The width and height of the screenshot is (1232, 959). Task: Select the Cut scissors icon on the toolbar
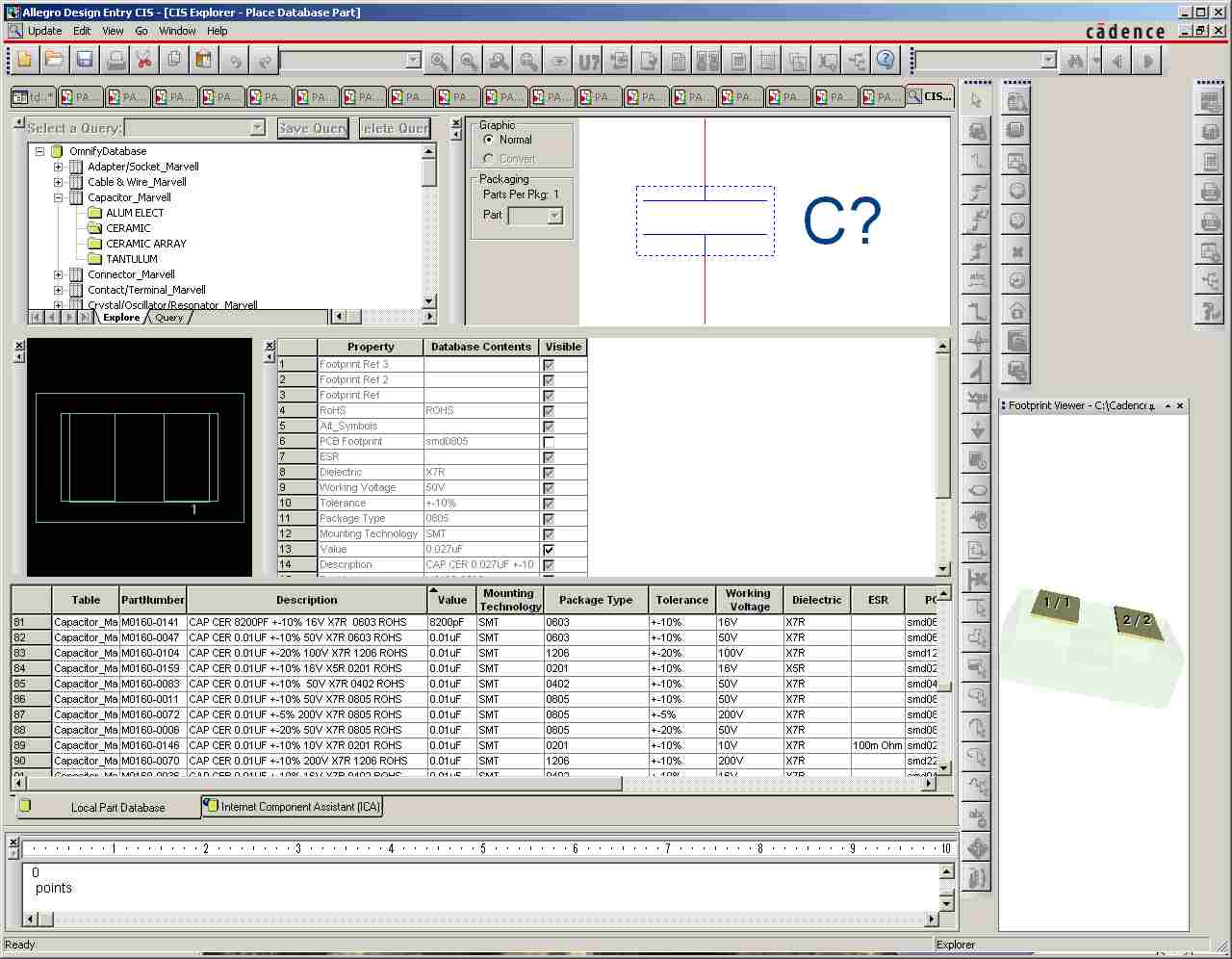(x=145, y=59)
